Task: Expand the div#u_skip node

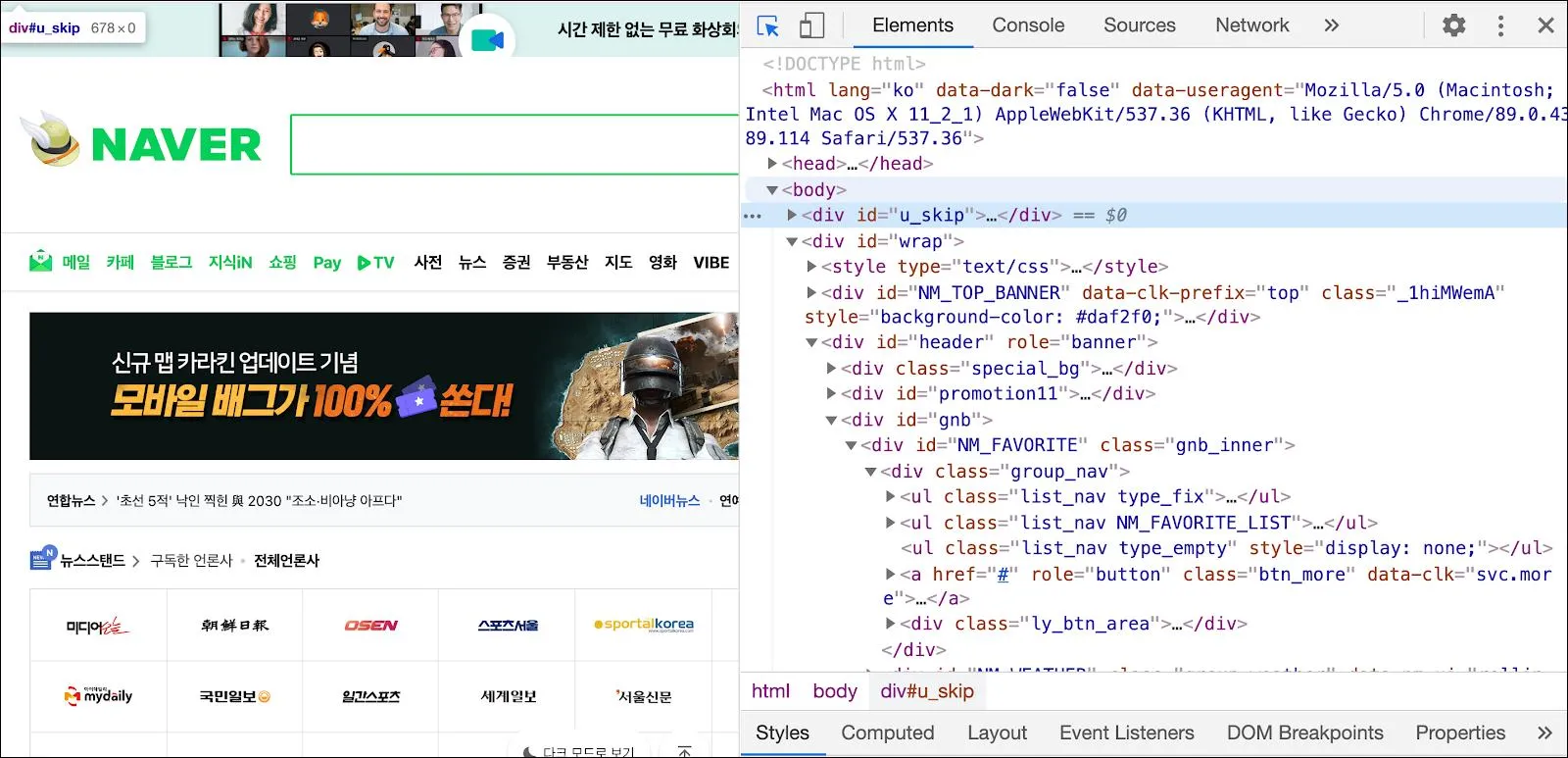Action: point(792,215)
